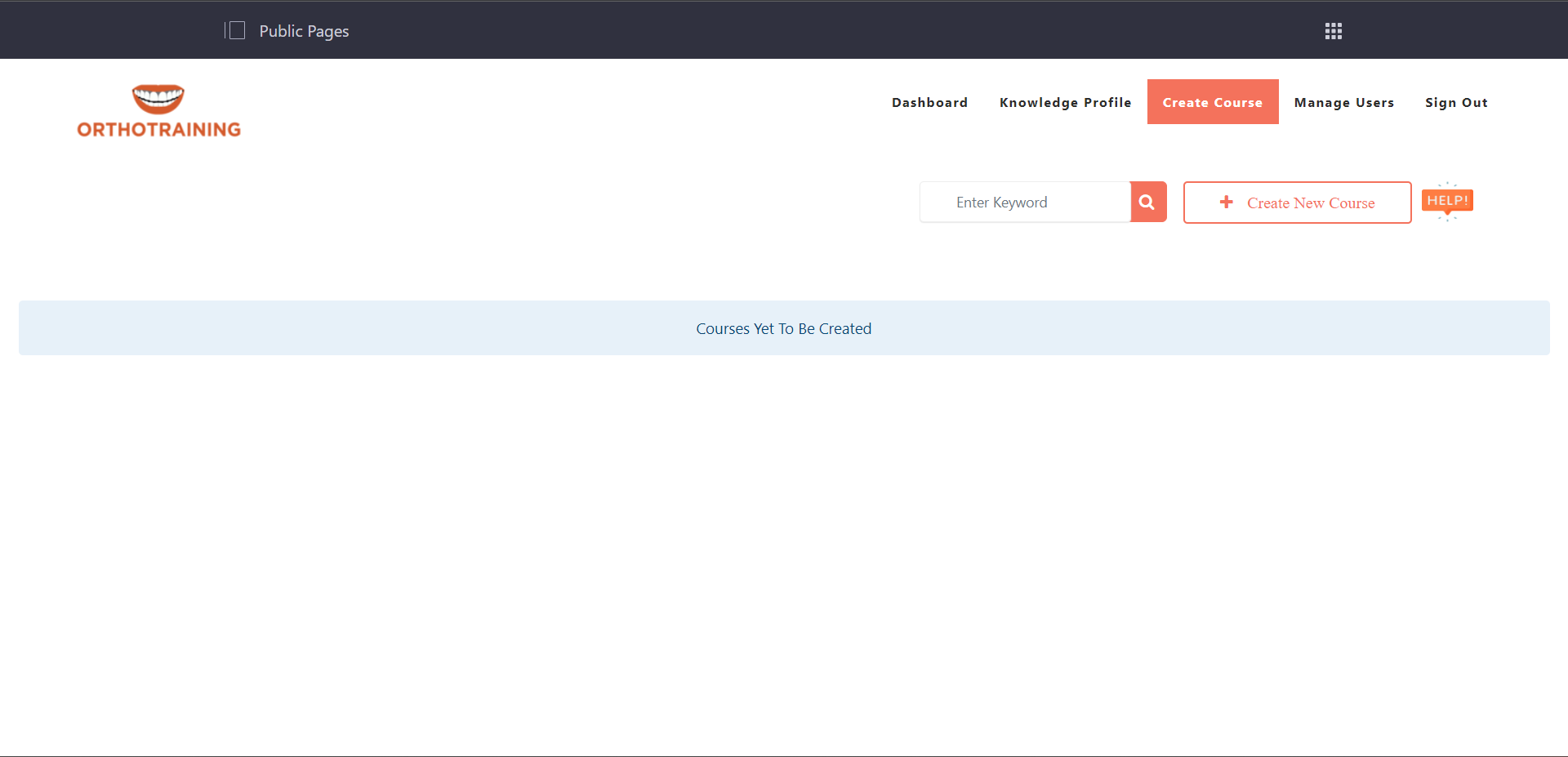Image resolution: width=1568 pixels, height=757 pixels.
Task: Click the plus icon beside Create New Course
Action: coord(1226,203)
